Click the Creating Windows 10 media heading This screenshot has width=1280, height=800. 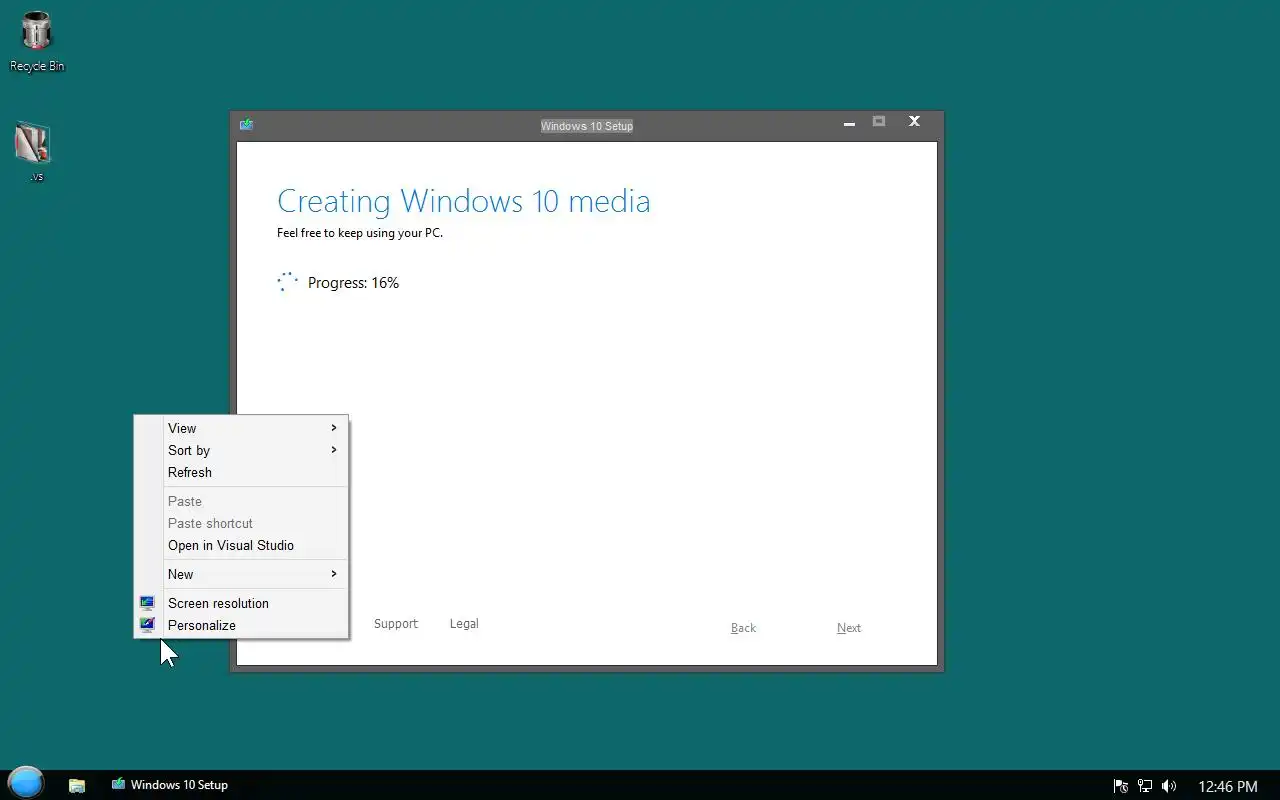464,201
